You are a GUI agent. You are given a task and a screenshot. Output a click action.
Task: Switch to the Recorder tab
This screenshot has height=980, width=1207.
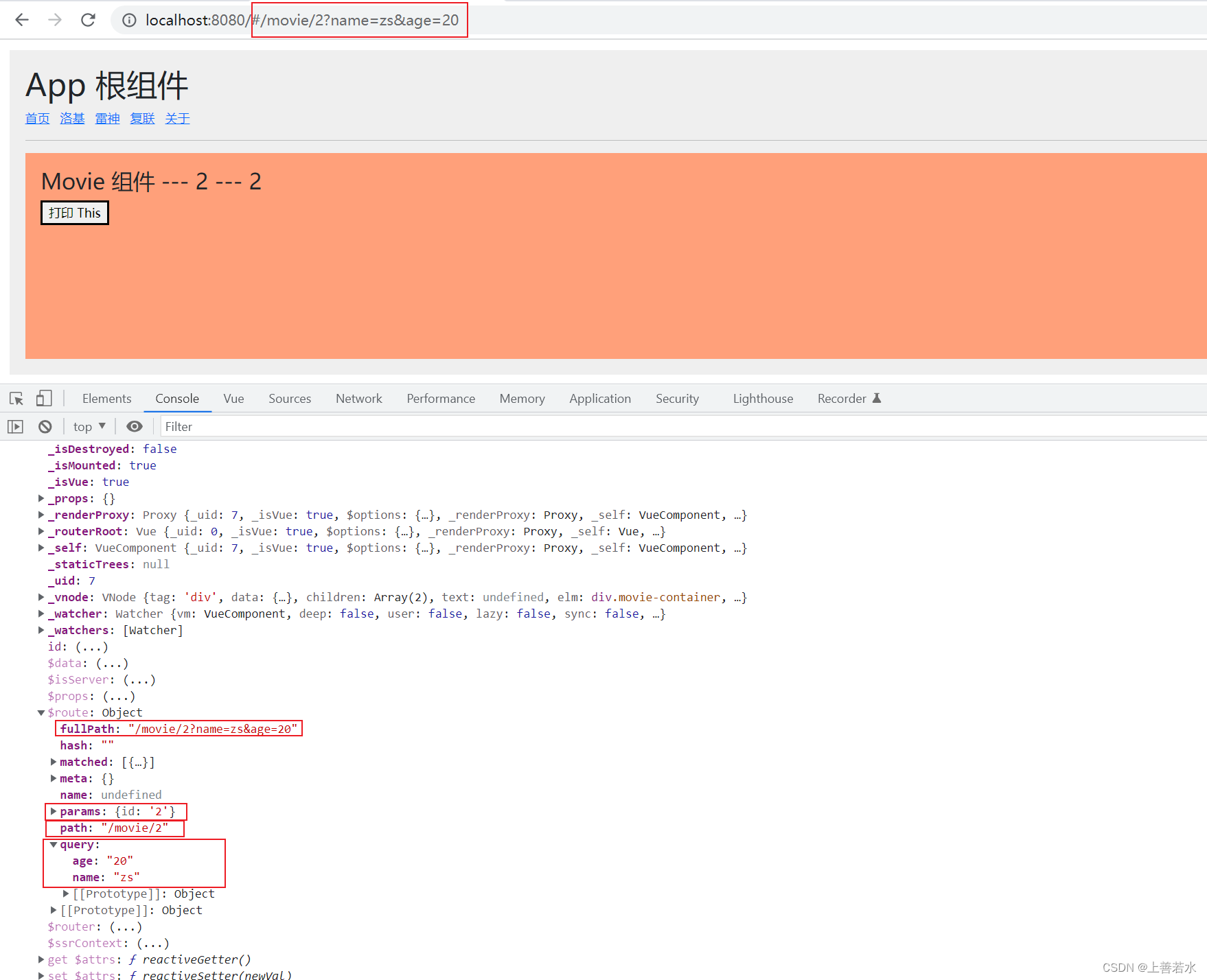[x=849, y=399]
